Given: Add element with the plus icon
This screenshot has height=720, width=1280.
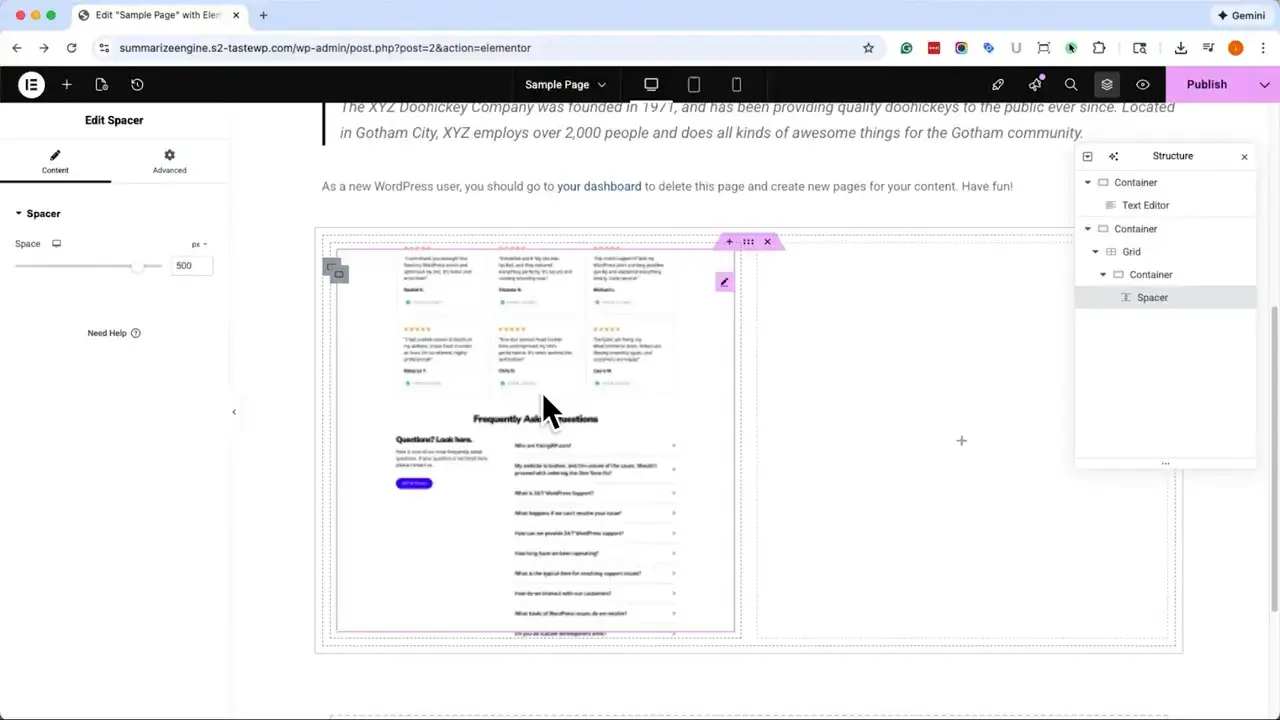Looking at the screenshot, I should pos(67,85).
